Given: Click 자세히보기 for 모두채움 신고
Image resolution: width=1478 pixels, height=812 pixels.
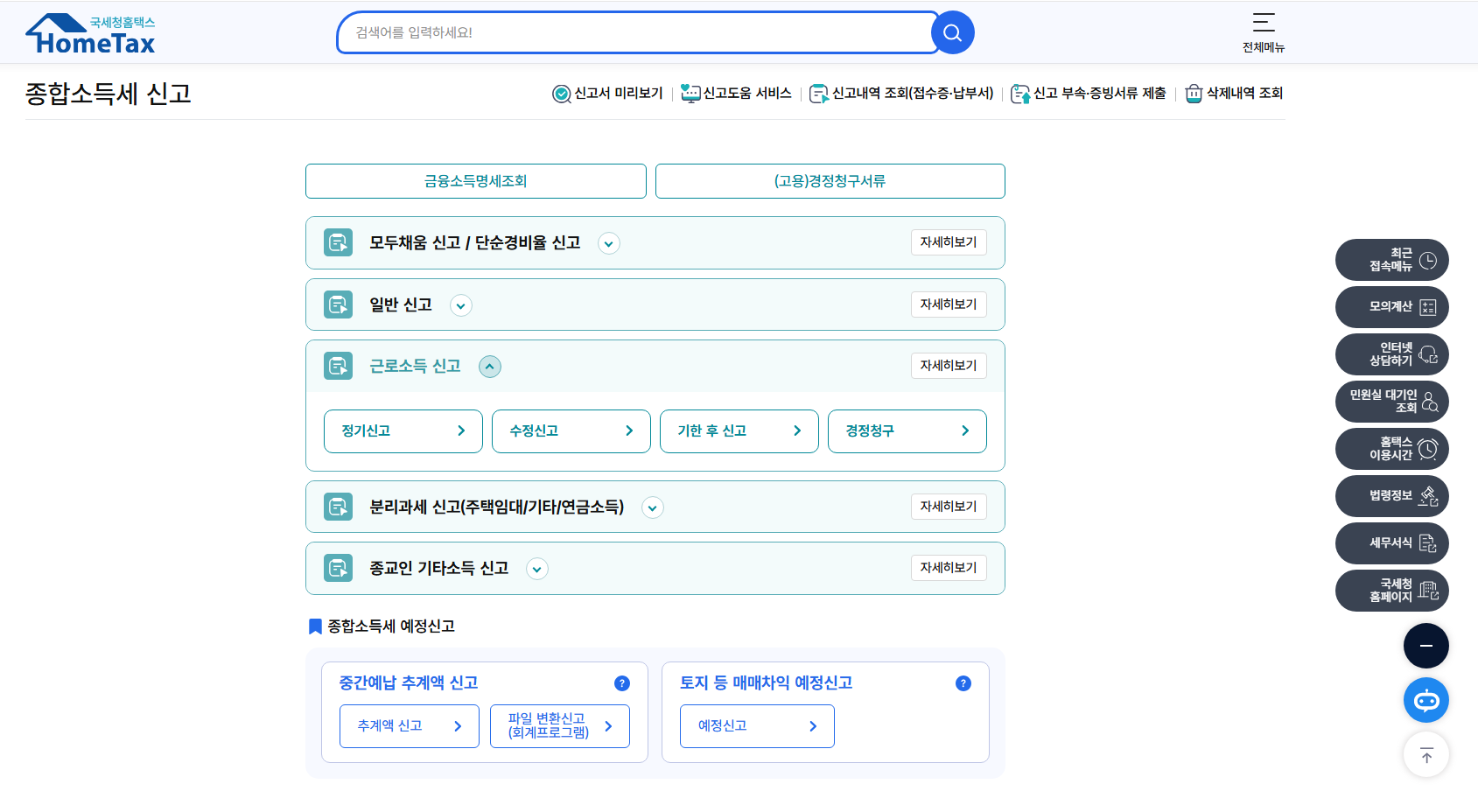Looking at the screenshot, I should point(949,242).
